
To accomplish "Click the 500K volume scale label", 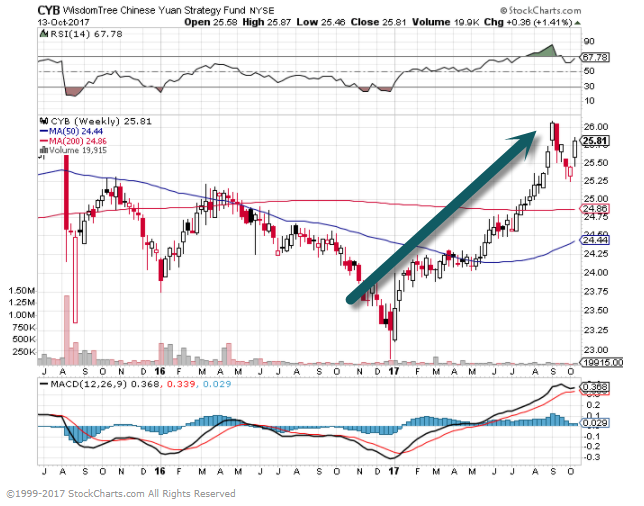I will click(x=24, y=339).
